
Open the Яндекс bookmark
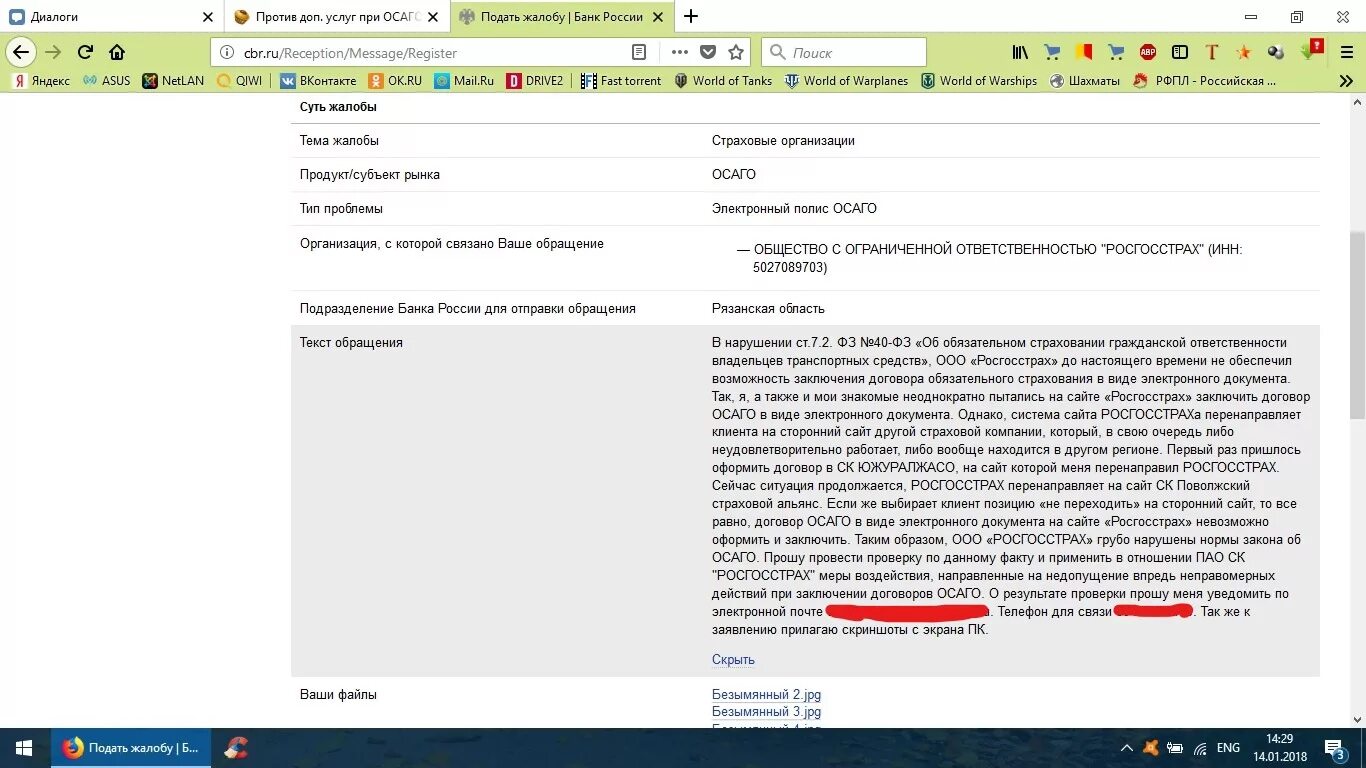coord(41,81)
